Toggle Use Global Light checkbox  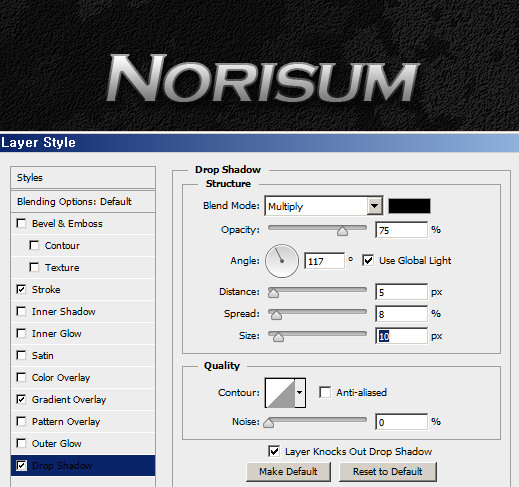368,260
